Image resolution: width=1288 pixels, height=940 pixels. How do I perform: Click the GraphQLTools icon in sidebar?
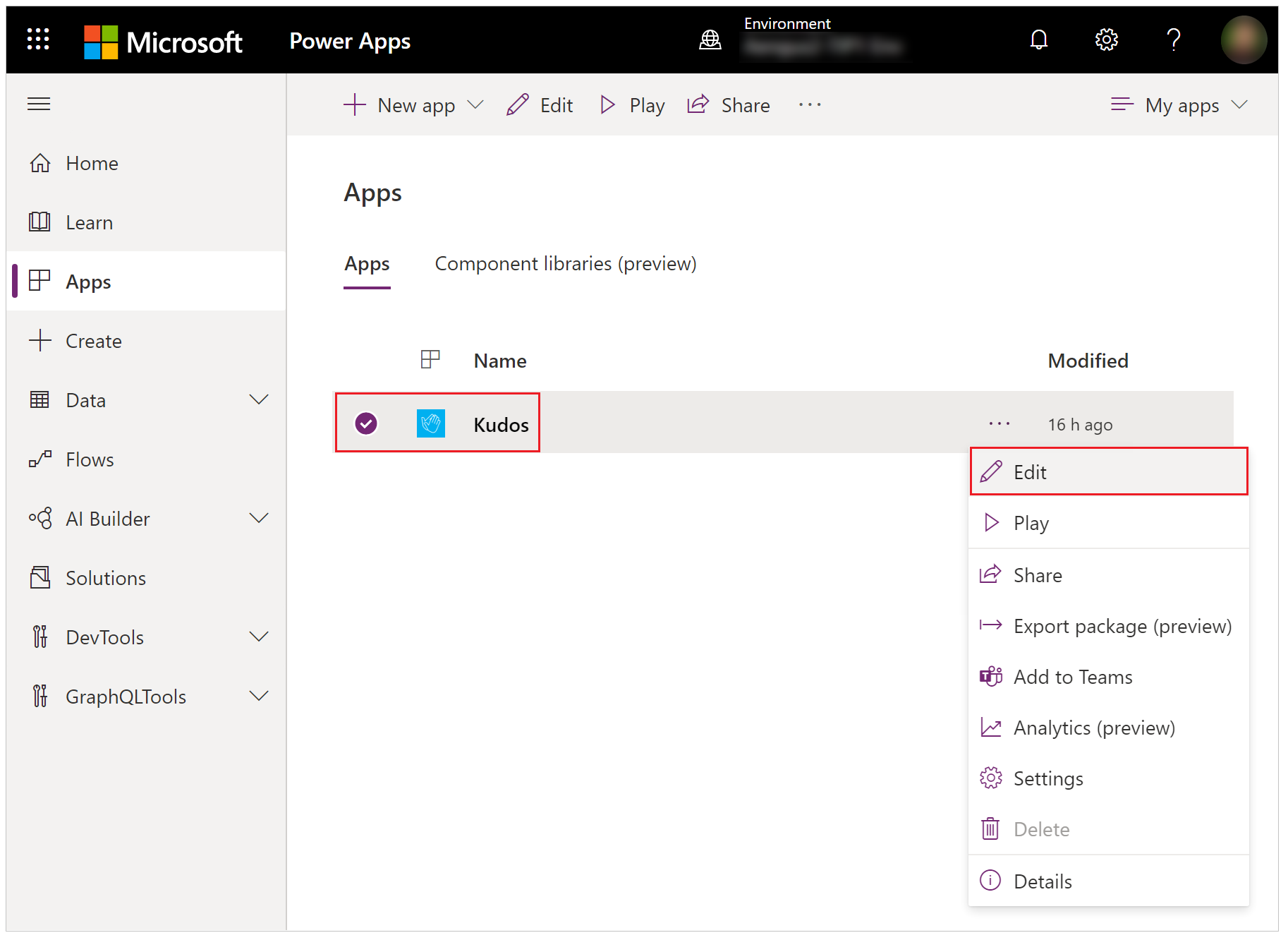[x=40, y=697]
